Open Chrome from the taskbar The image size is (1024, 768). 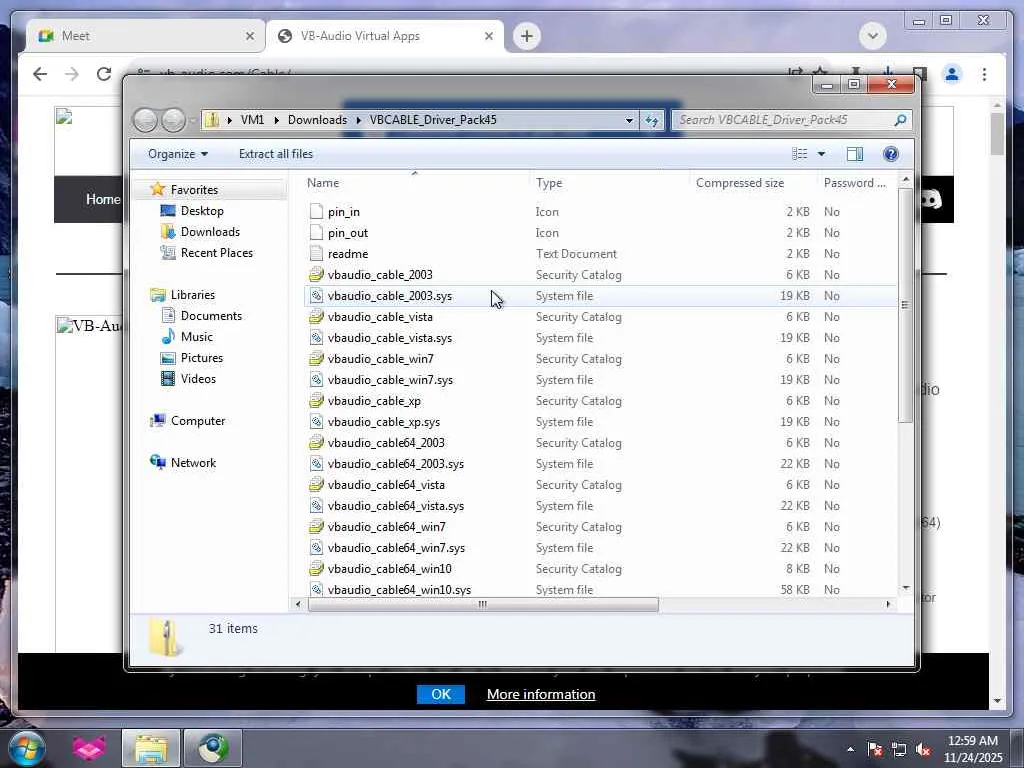pyautogui.click(x=213, y=748)
